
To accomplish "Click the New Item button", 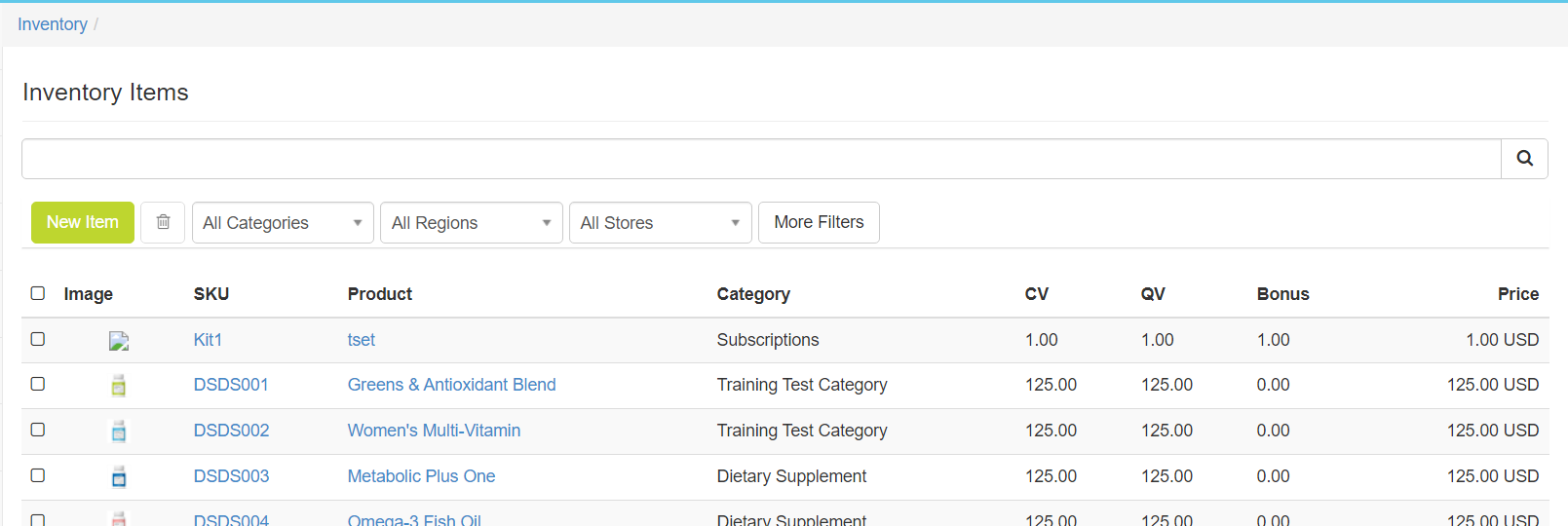I will (83, 222).
